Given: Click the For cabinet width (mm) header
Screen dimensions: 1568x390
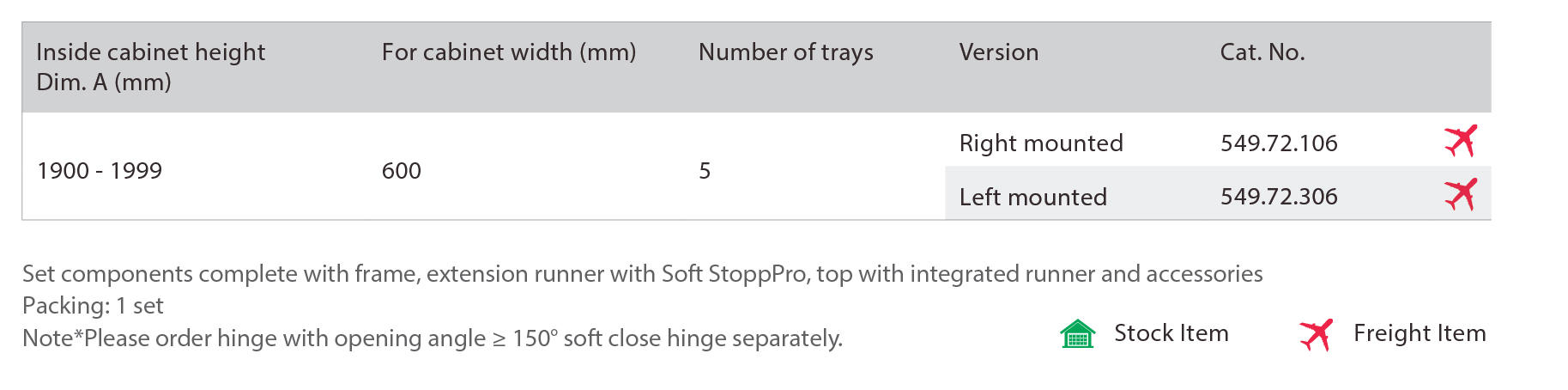Looking at the screenshot, I should (509, 52).
